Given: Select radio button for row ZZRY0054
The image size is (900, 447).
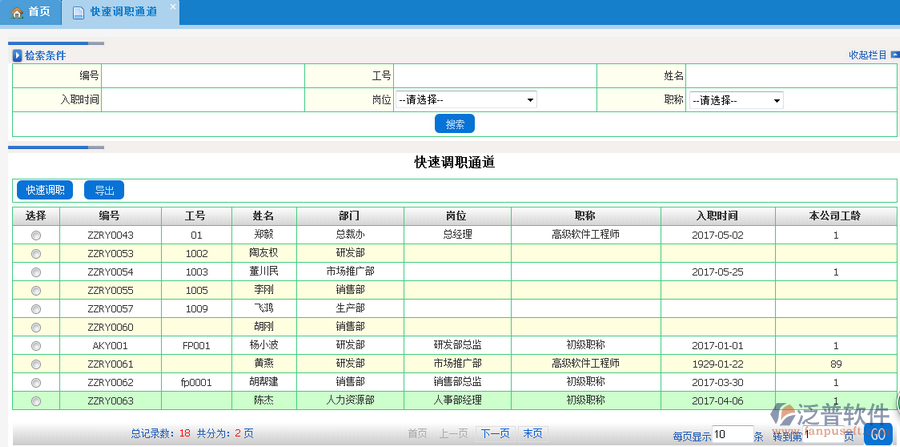Looking at the screenshot, I should click(x=36, y=272).
